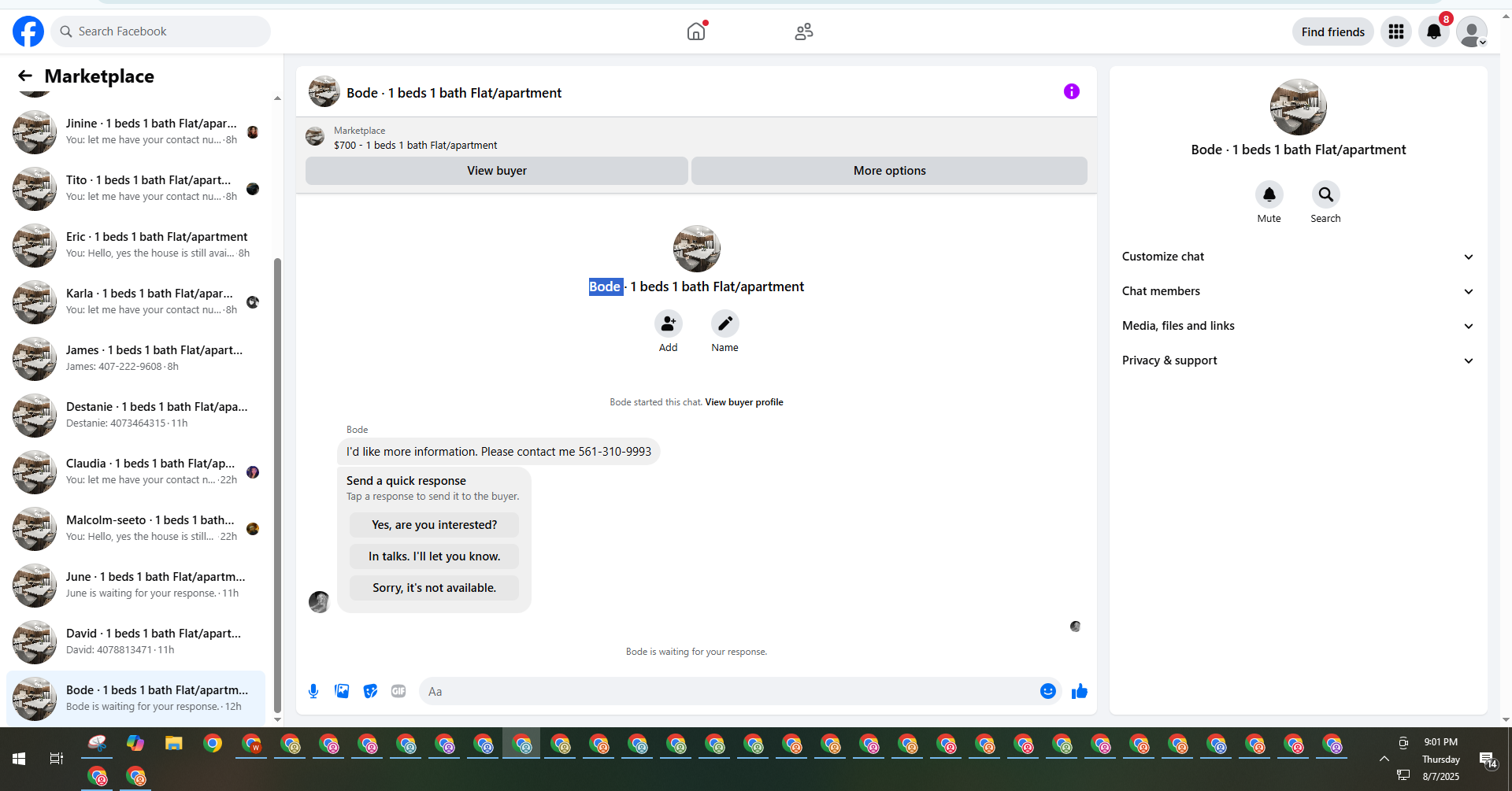Viewport: 1512px width, 791px height.
Task: Expand the Customize chat section
Action: click(x=1299, y=257)
